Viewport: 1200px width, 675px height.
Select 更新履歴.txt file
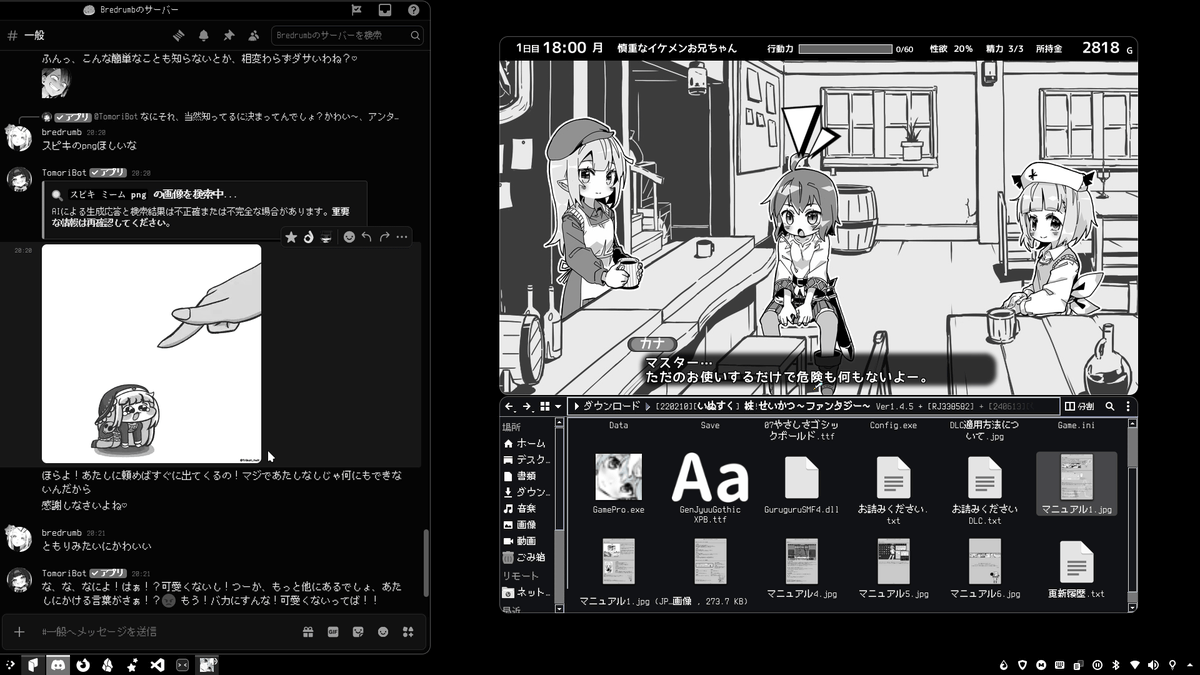pos(1077,569)
